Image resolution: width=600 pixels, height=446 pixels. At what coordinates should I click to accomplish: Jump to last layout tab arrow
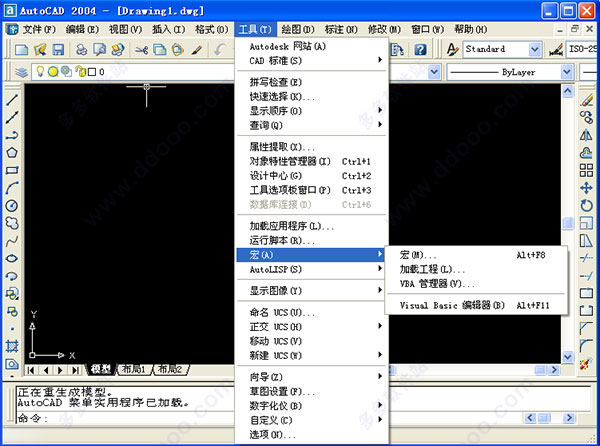[x=75, y=370]
